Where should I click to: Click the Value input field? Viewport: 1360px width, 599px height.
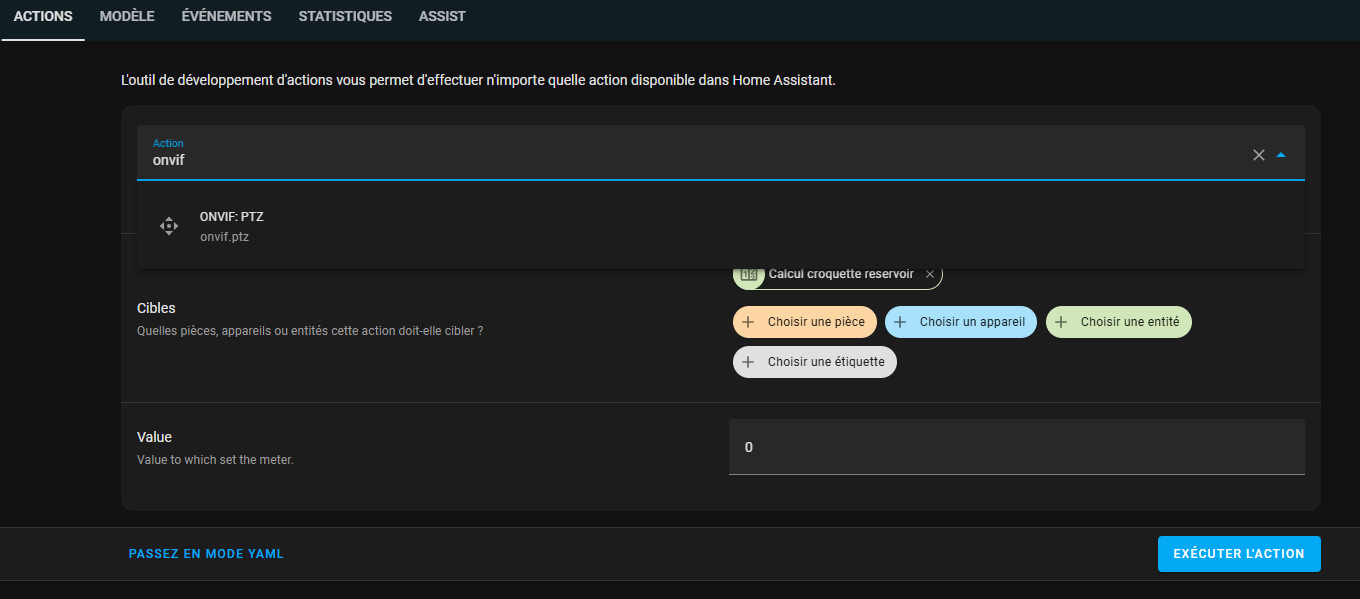1017,447
